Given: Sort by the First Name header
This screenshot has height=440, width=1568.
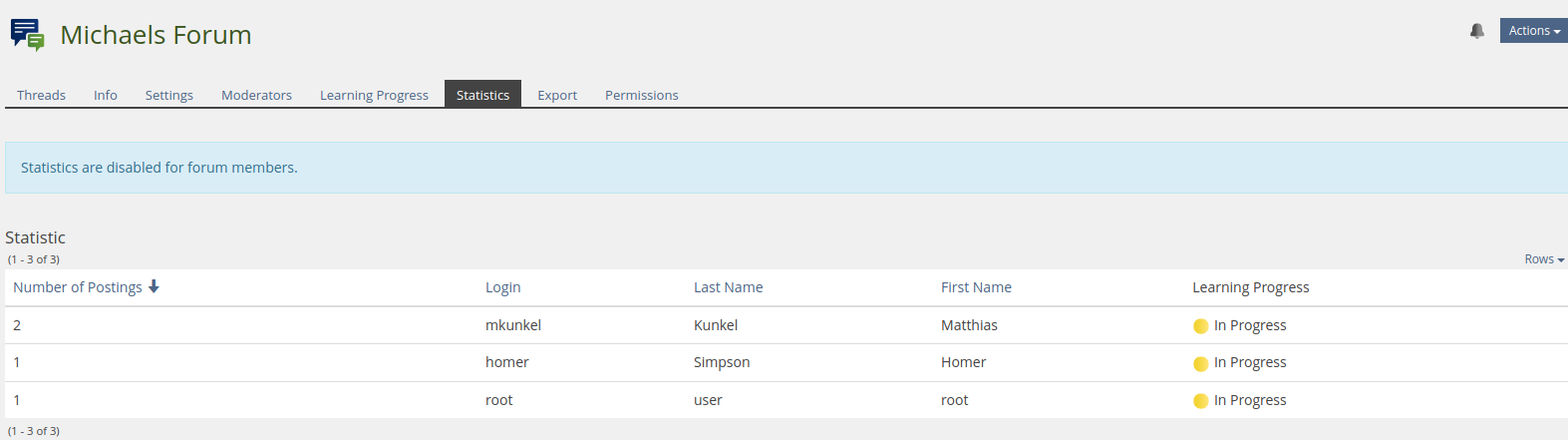Looking at the screenshot, I should (x=976, y=287).
